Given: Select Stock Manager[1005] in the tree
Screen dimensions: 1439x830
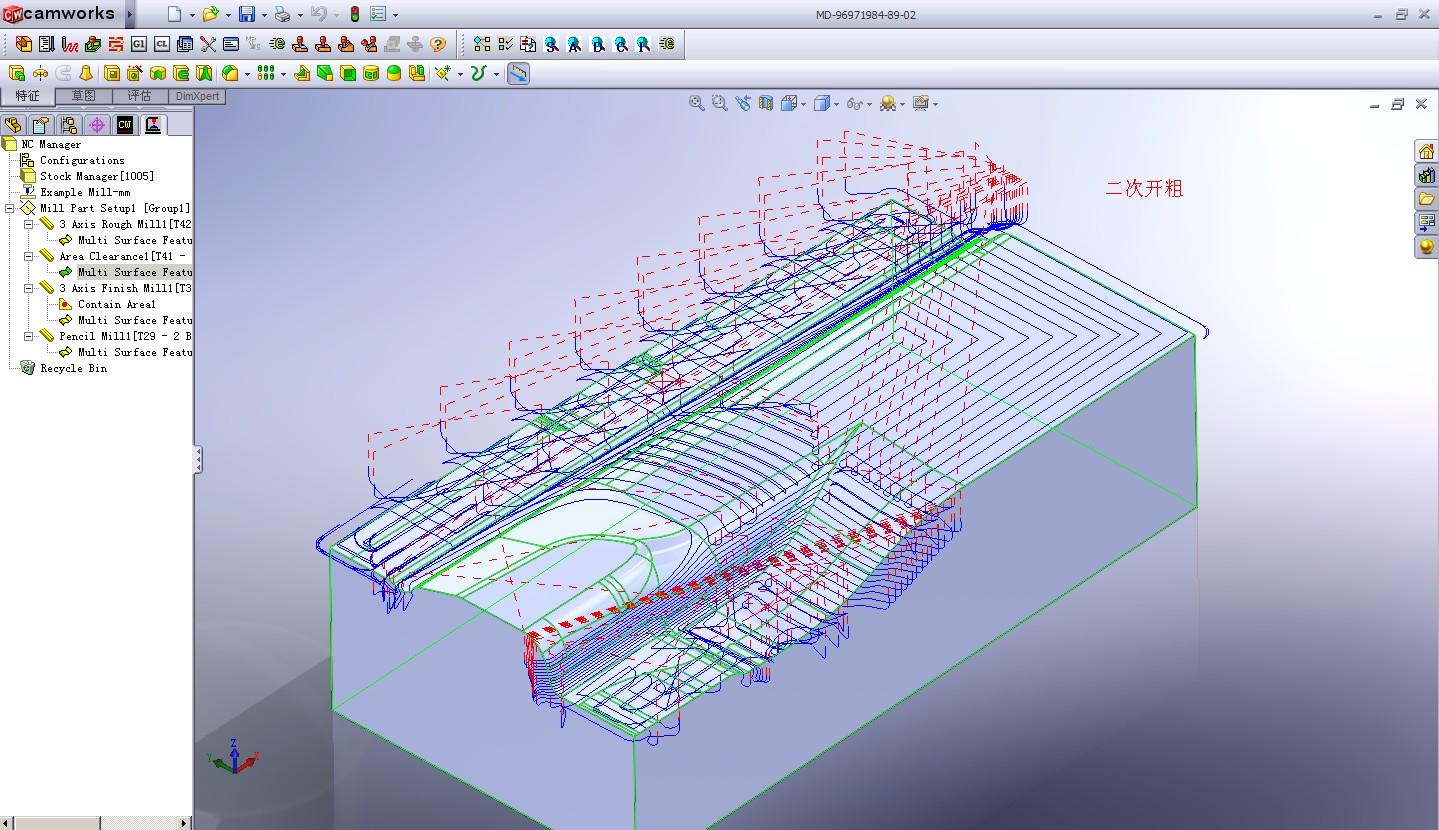Looking at the screenshot, I should coord(97,176).
